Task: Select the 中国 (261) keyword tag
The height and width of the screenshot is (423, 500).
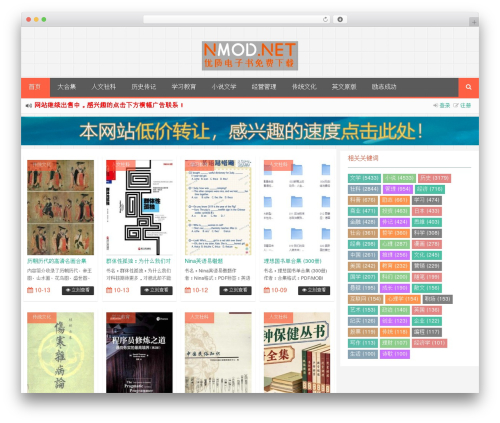Action: tap(363, 255)
